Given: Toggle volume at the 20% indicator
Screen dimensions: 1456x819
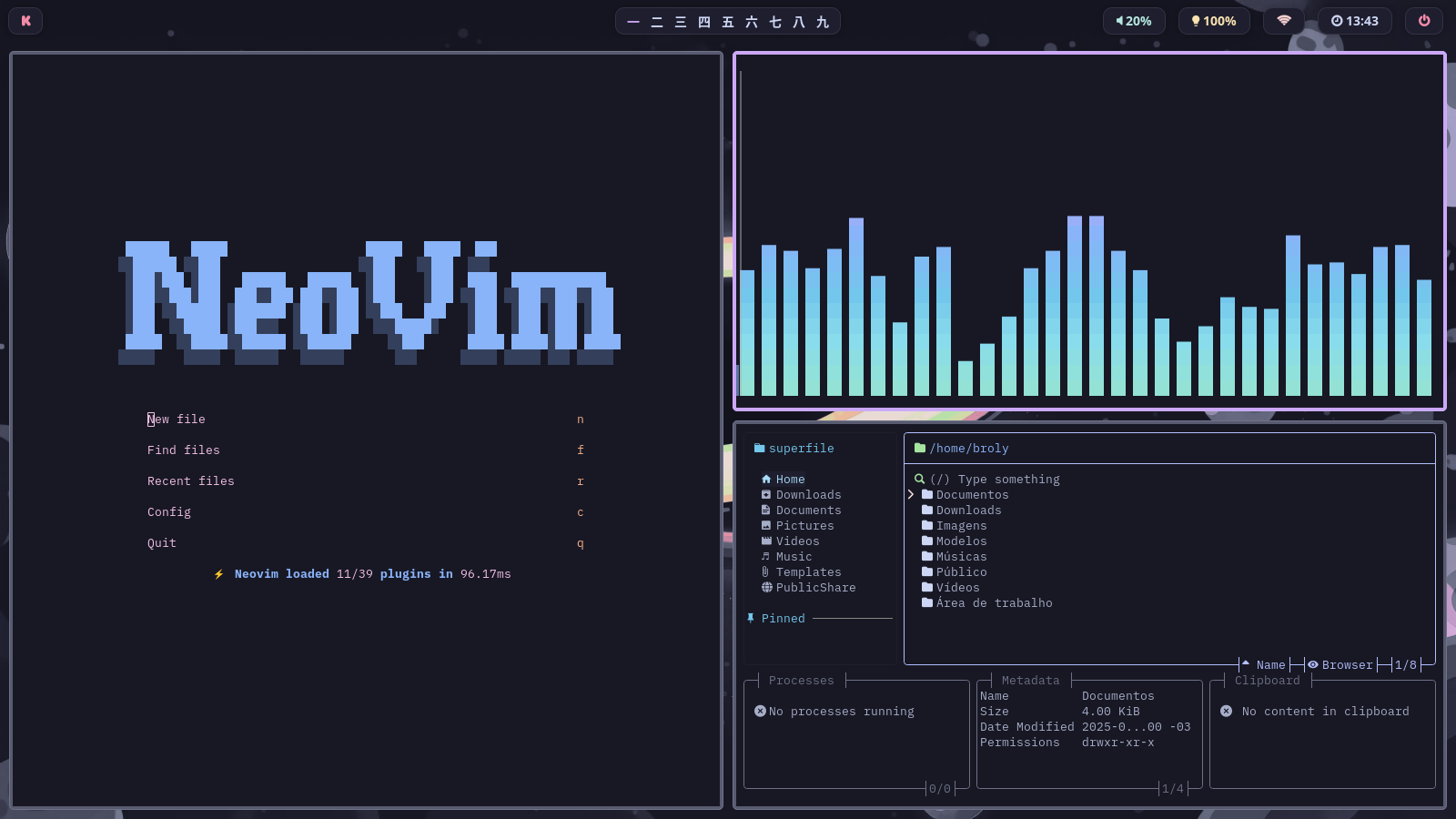Looking at the screenshot, I should click(1134, 21).
